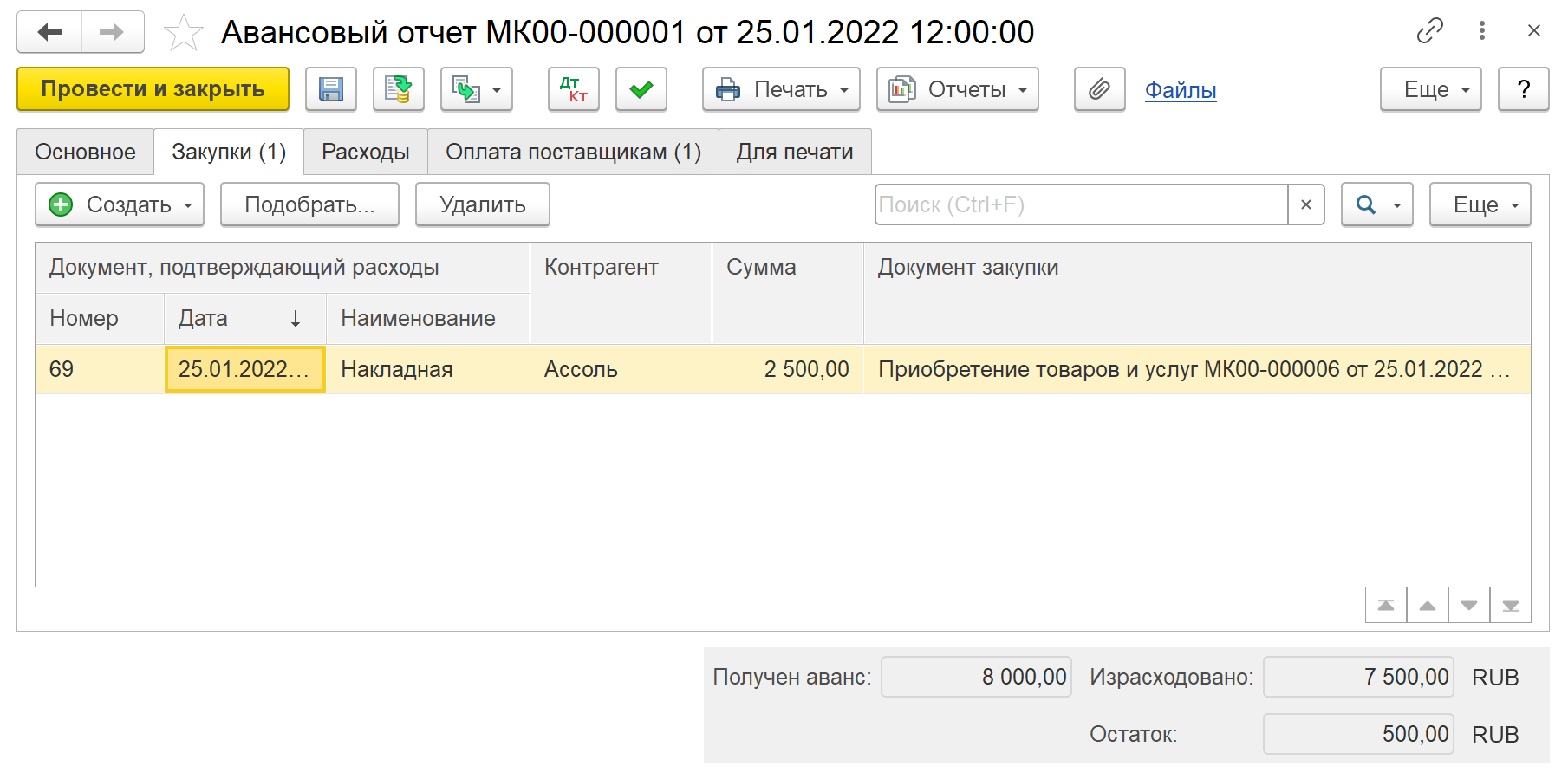The width and height of the screenshot is (1568, 779).
Task: Switch to the Расходы tab
Action: 366,152
